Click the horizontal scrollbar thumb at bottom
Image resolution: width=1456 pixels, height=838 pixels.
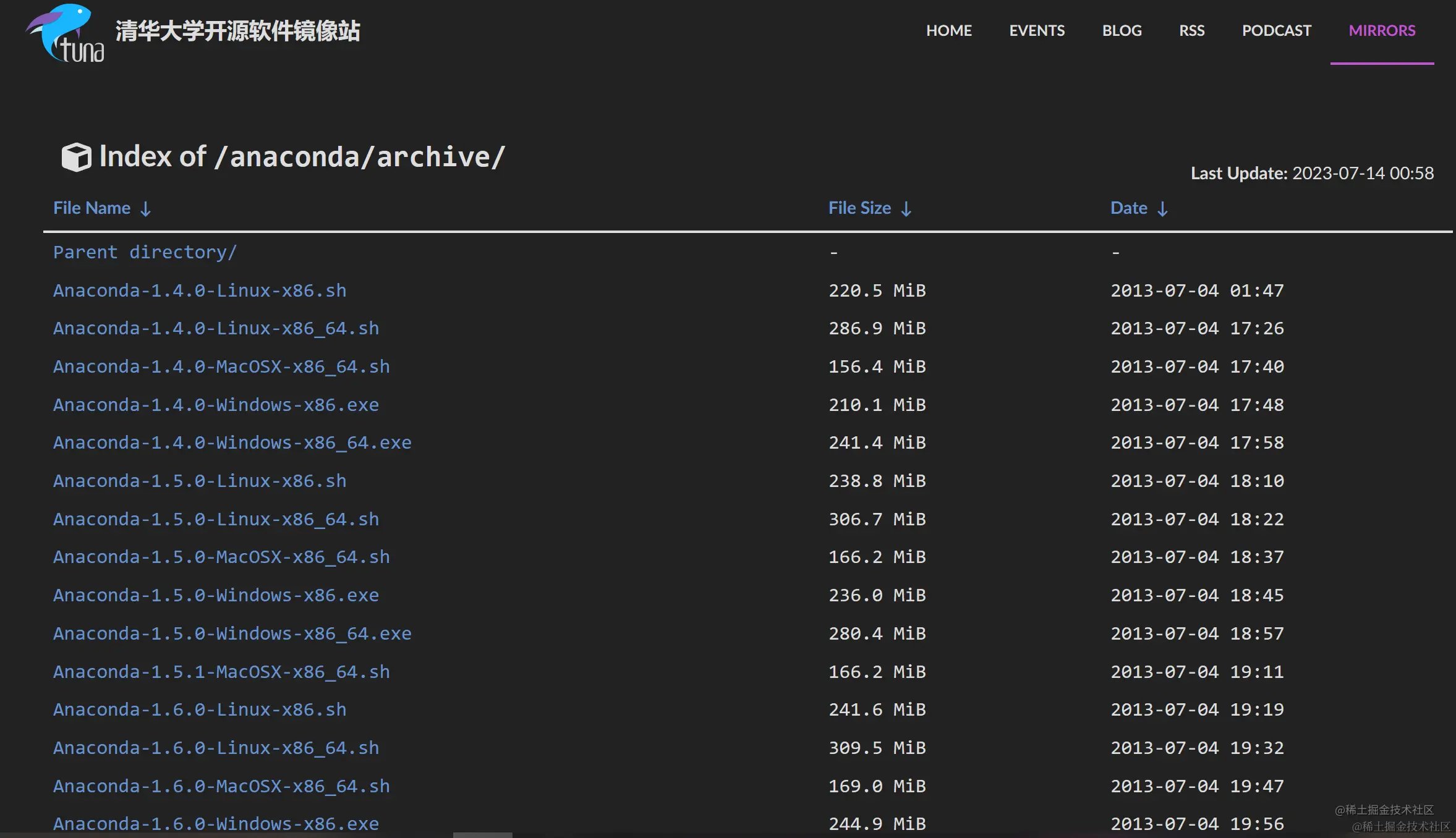click(x=482, y=835)
